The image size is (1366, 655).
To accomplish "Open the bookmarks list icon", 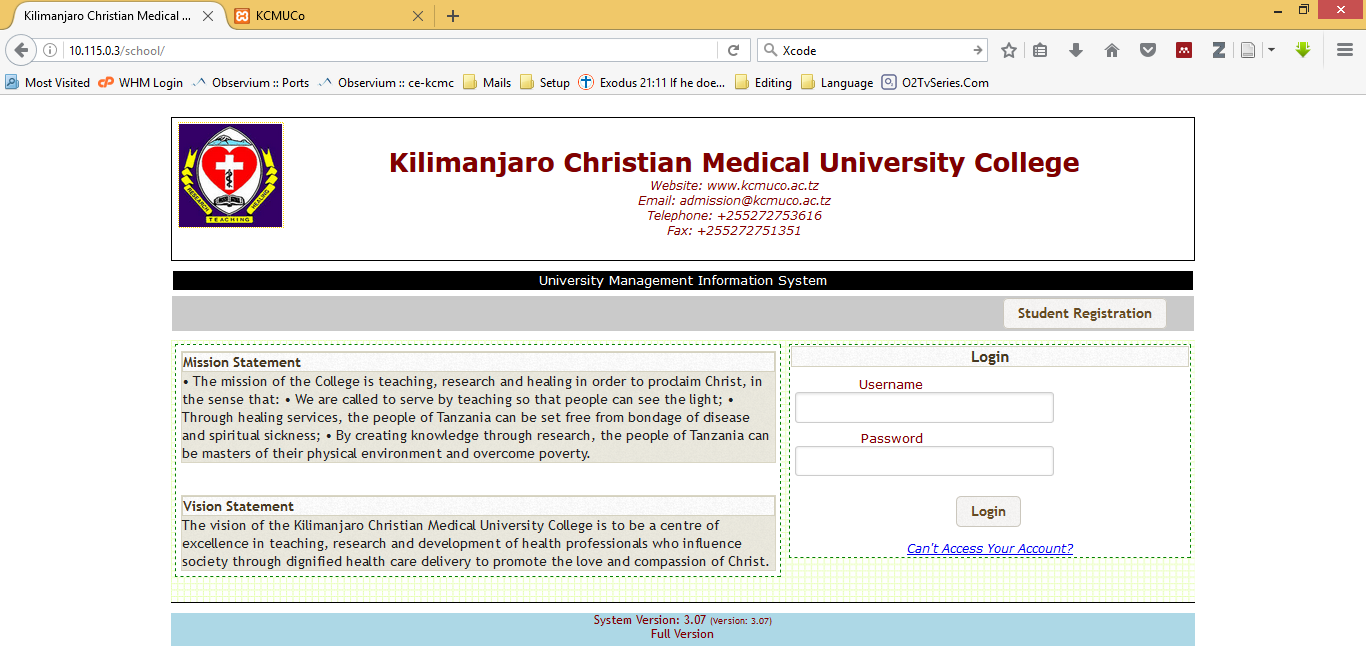I will [1040, 50].
